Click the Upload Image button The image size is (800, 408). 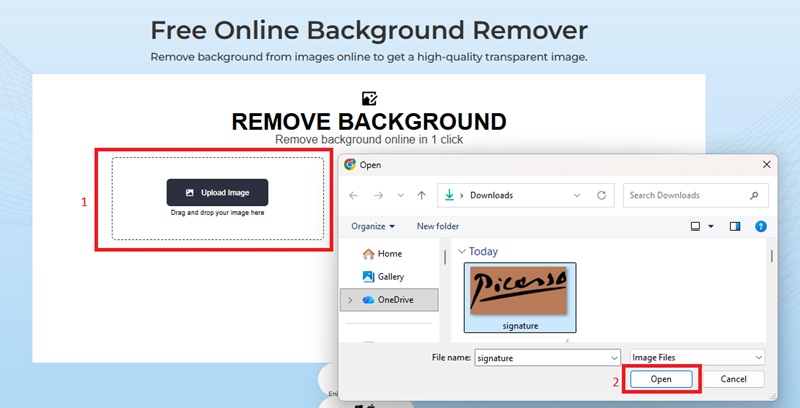217,192
